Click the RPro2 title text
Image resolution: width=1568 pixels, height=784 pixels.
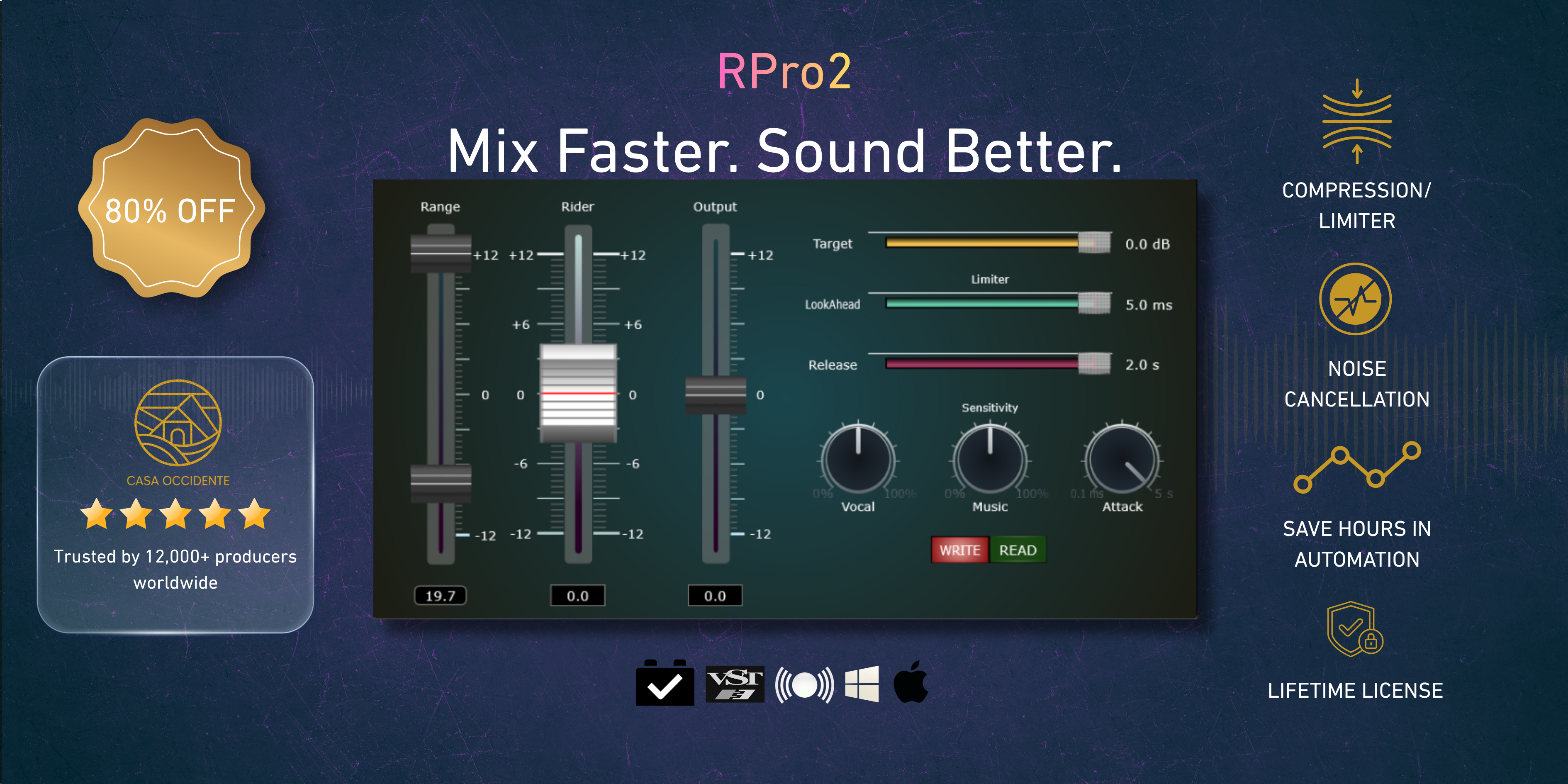click(784, 72)
